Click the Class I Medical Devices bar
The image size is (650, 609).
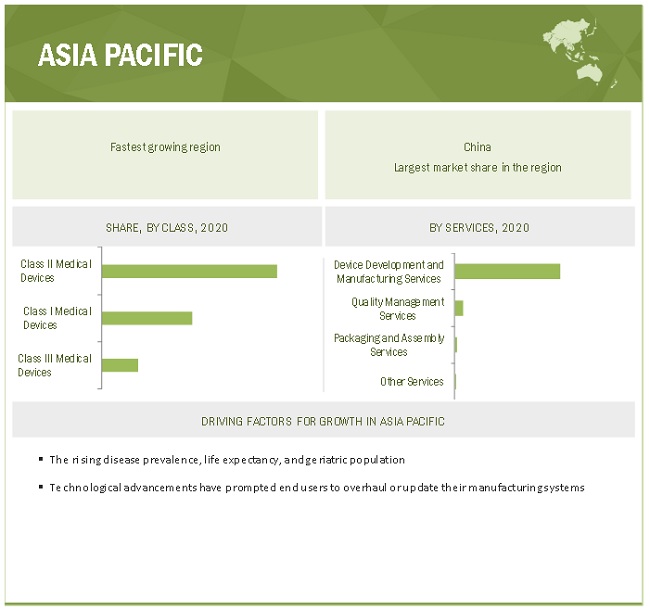coord(147,318)
